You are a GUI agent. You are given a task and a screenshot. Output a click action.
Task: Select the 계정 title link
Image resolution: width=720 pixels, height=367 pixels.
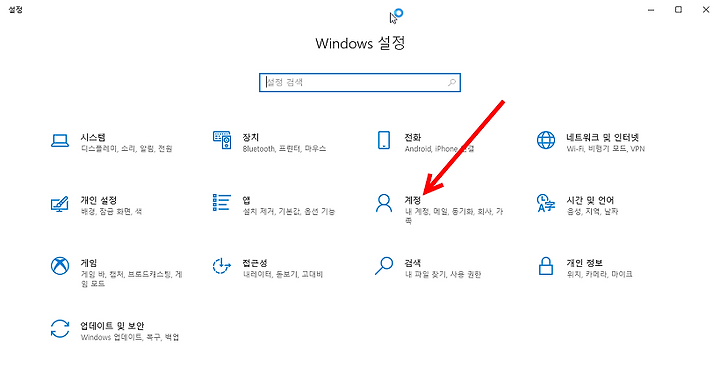(x=413, y=200)
